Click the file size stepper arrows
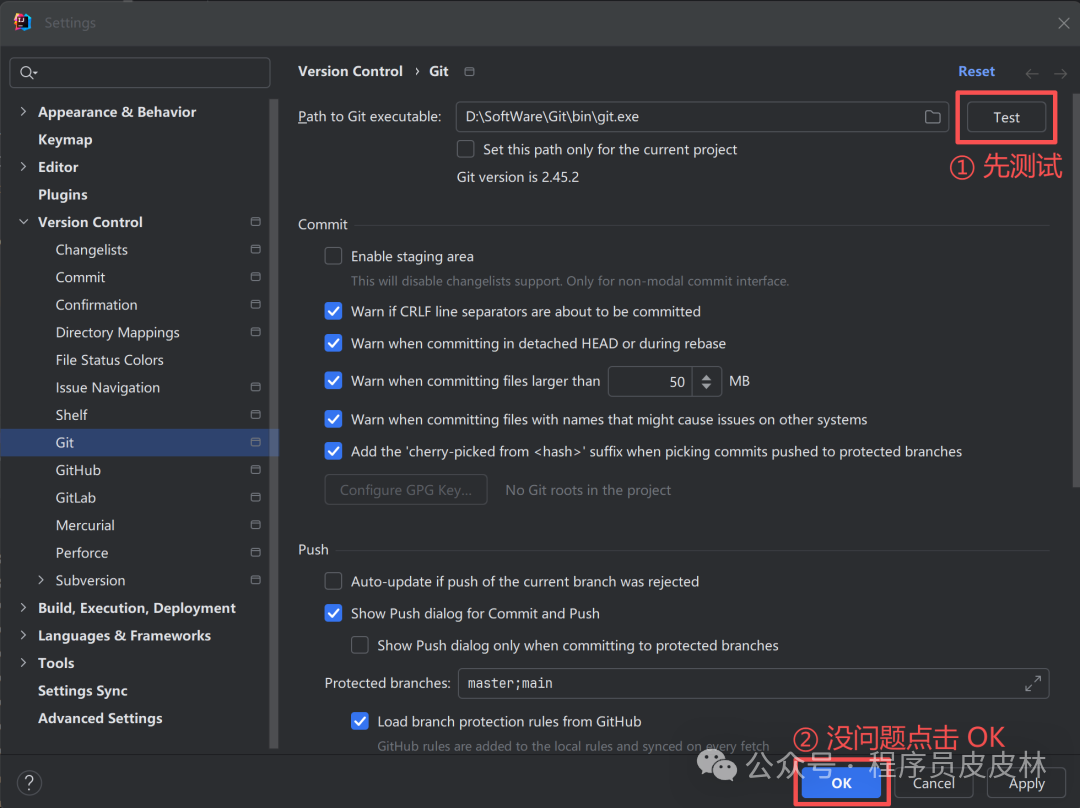This screenshot has height=808, width=1080. pos(706,382)
